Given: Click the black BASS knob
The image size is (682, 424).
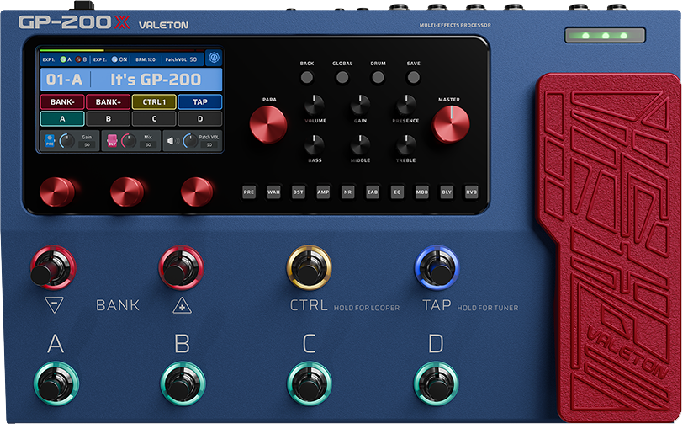Looking at the screenshot, I should coord(314,146).
